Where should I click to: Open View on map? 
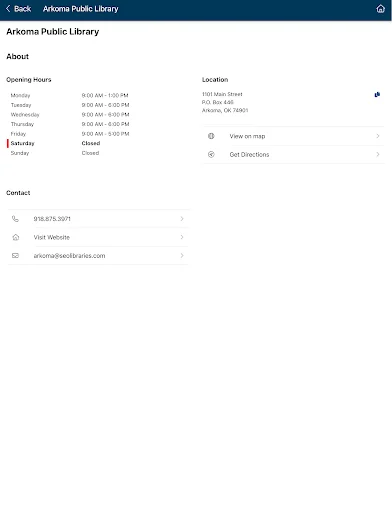[x=294, y=136]
